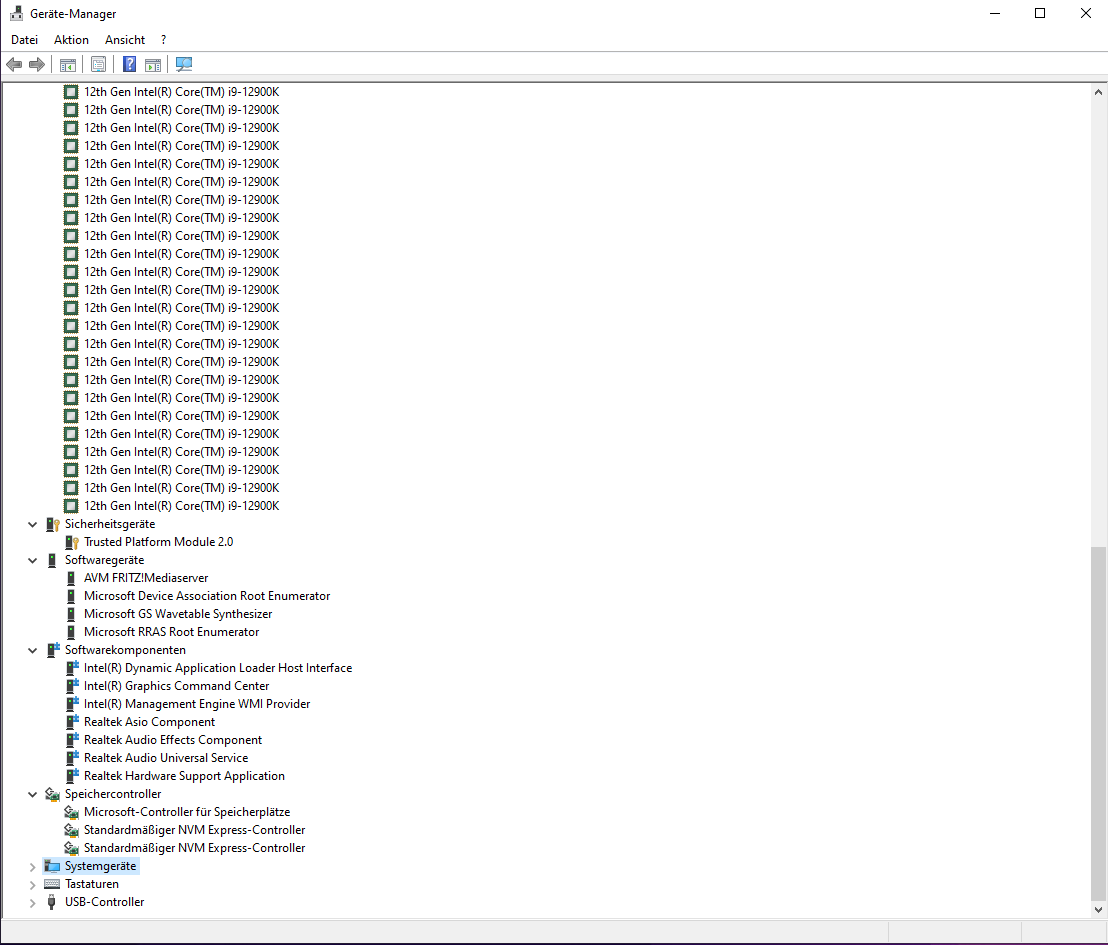Open the Datei menu

click(x=25, y=40)
